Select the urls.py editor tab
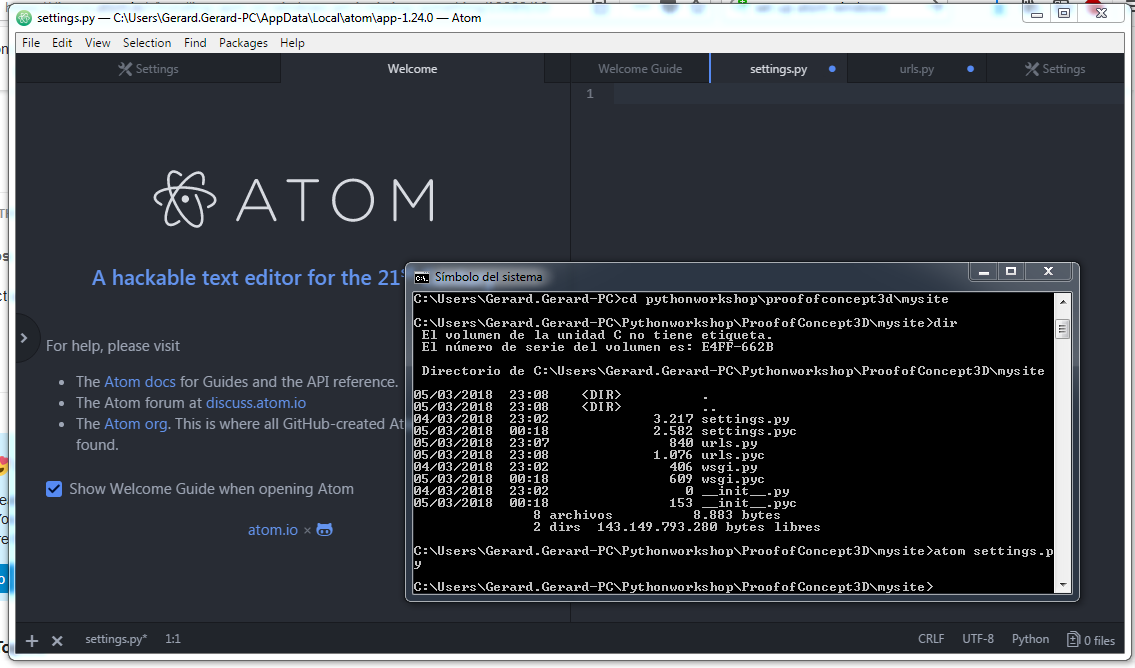The height and width of the screenshot is (668, 1135). click(916, 69)
